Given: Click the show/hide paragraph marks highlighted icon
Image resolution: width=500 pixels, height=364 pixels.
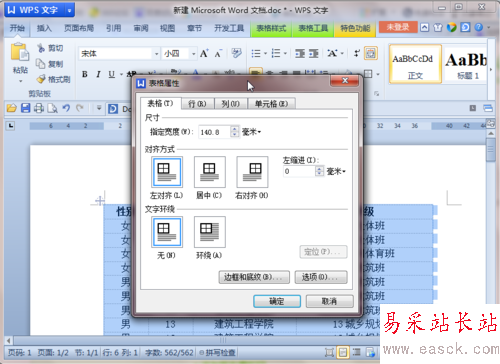Looking at the screenshot, I should [x=371, y=53].
